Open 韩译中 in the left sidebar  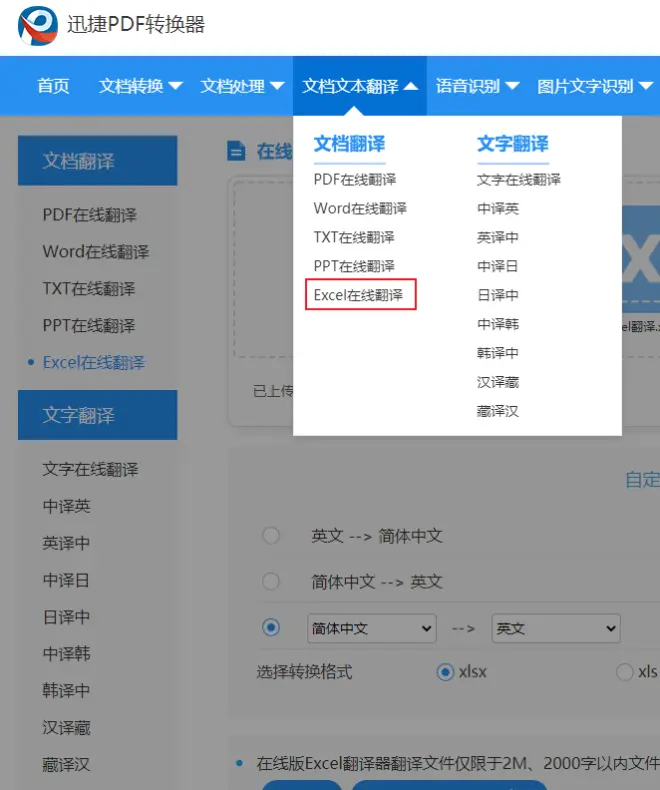(67, 691)
